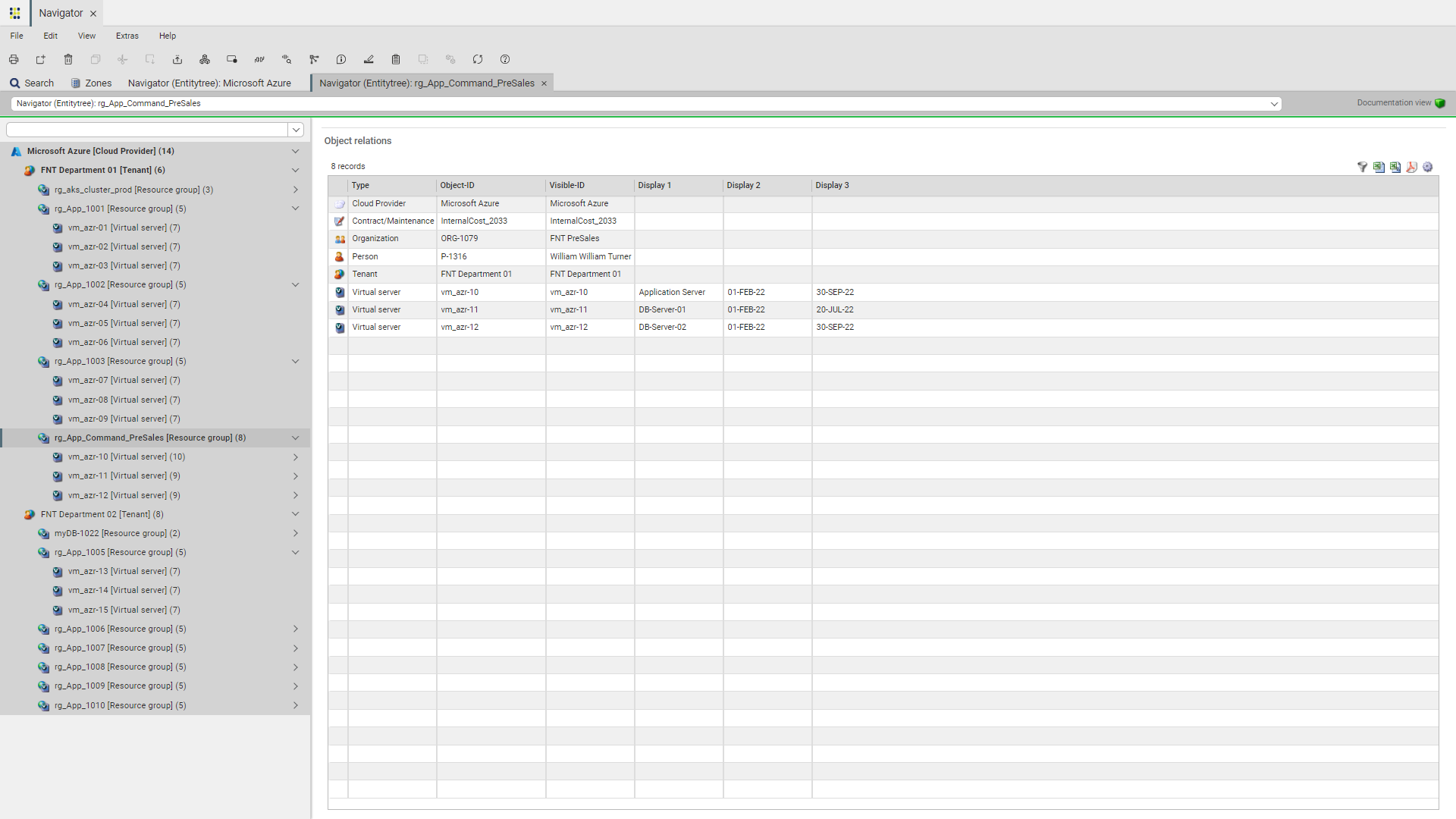Collapse rg_App_1001 Resource group
Image resolution: width=1456 pixels, height=819 pixels.
[296, 209]
